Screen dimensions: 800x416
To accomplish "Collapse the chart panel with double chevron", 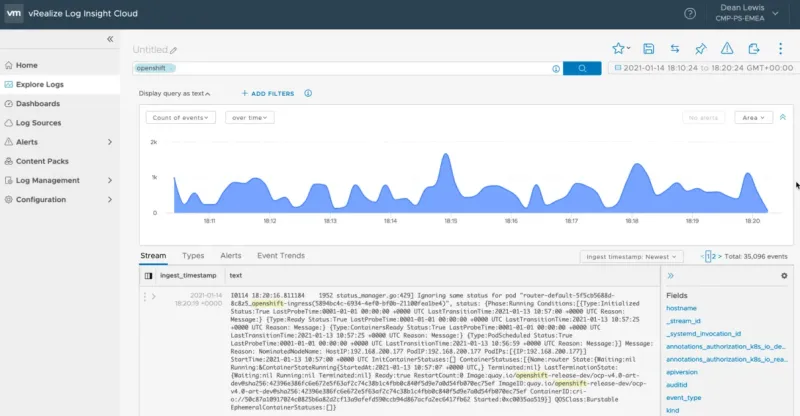I will 782,117.
